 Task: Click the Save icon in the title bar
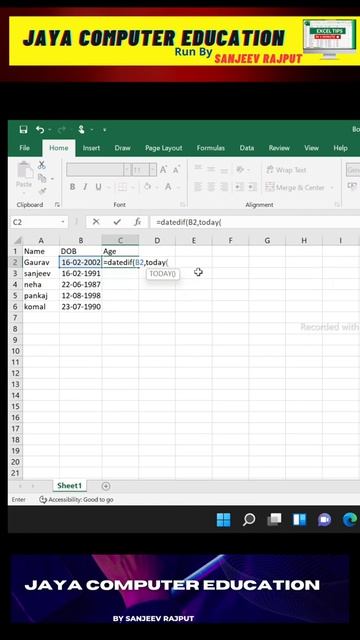point(23,130)
